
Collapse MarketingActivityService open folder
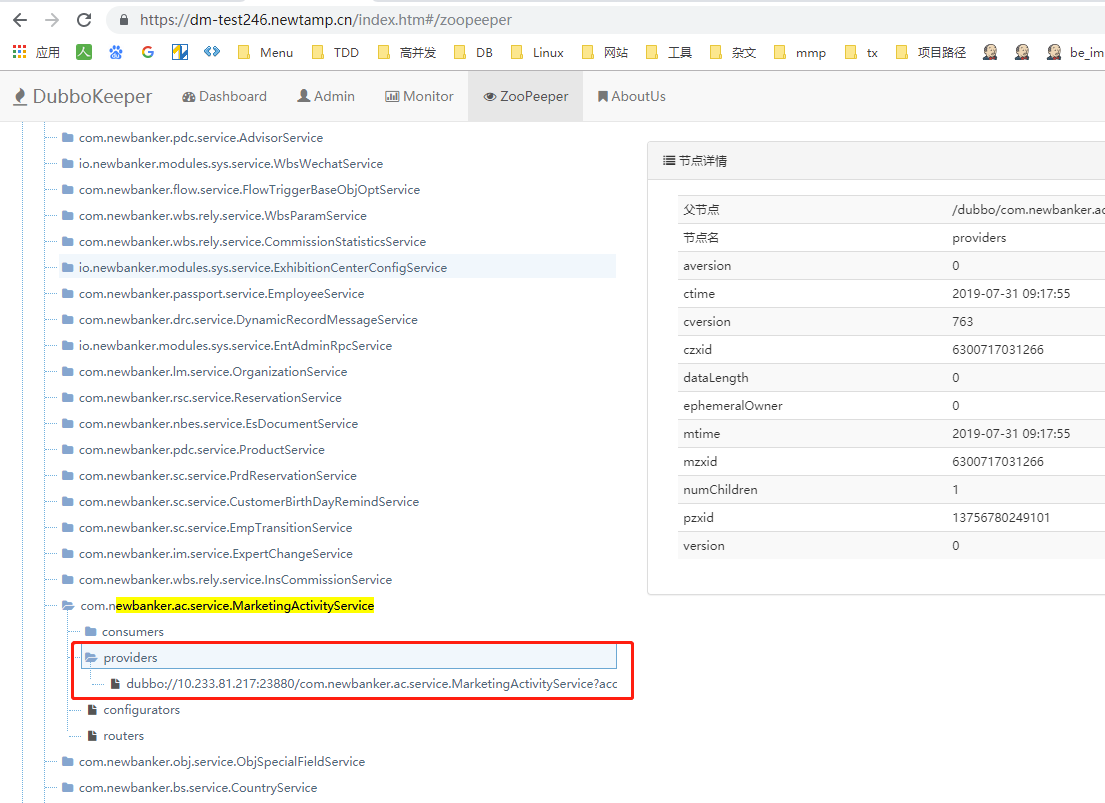[x=68, y=606]
